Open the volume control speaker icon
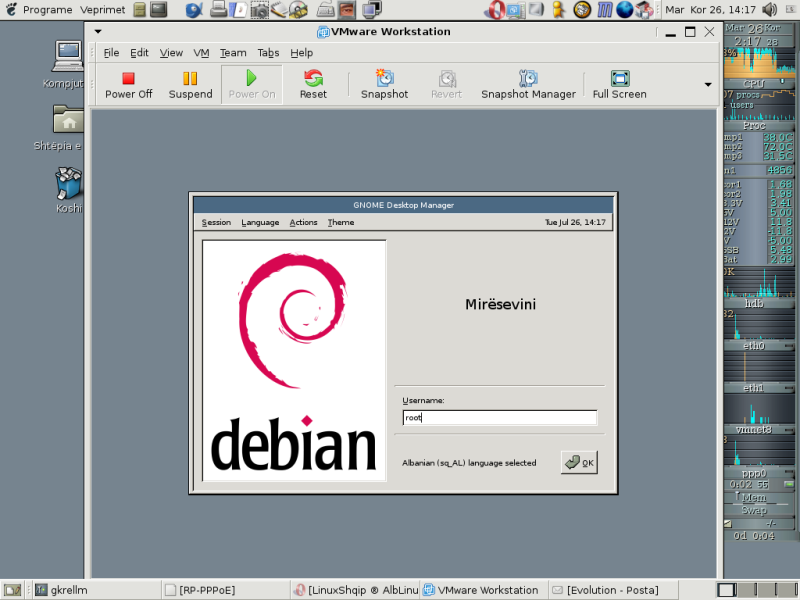Screen dimensions: 800x600 click(x=769, y=10)
